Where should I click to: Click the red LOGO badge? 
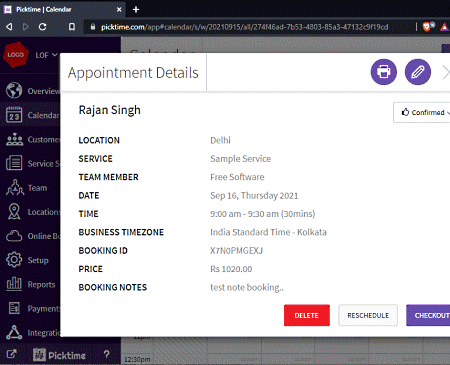coord(15,55)
